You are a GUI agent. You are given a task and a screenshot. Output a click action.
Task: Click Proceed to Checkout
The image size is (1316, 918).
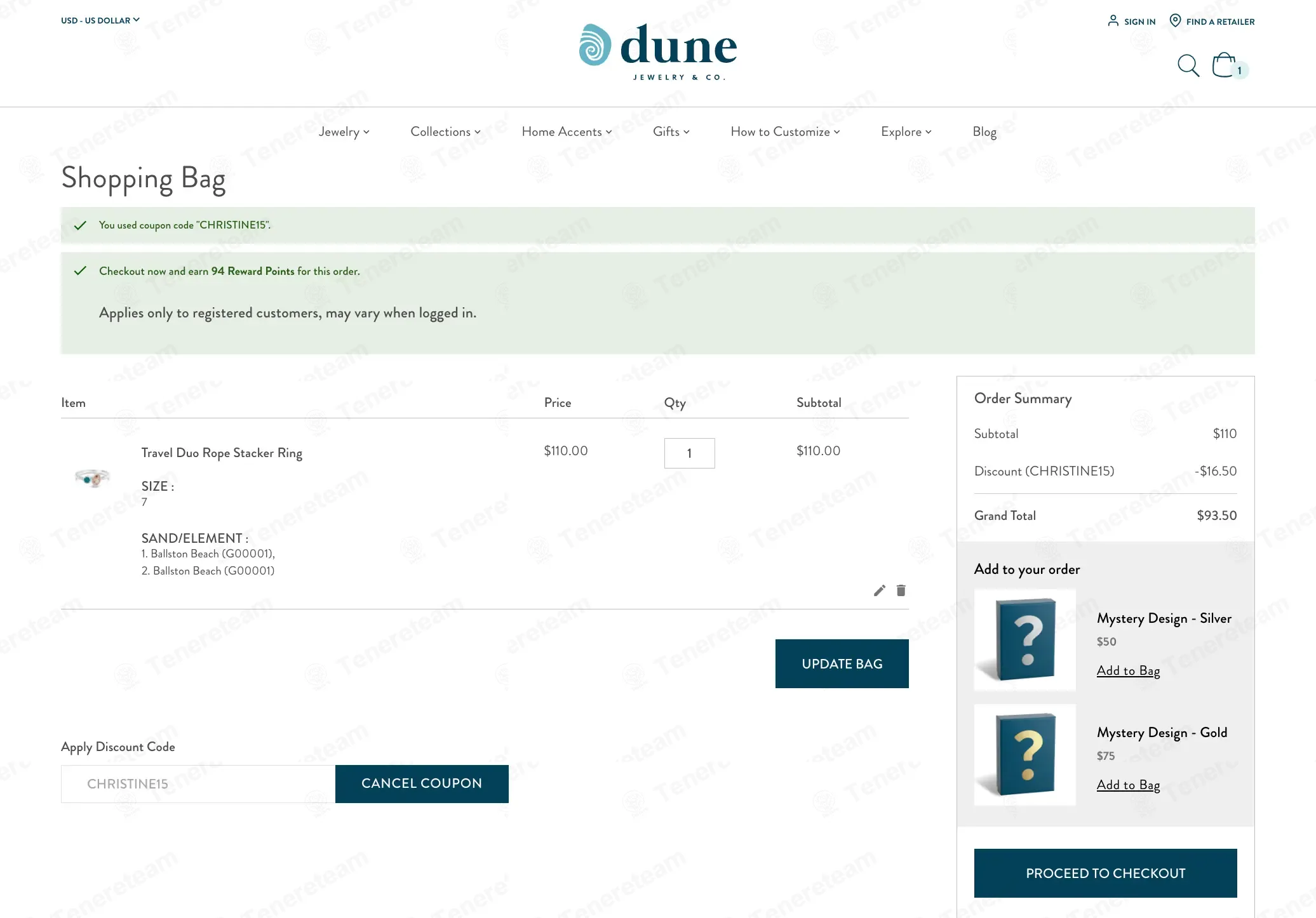pos(1105,873)
